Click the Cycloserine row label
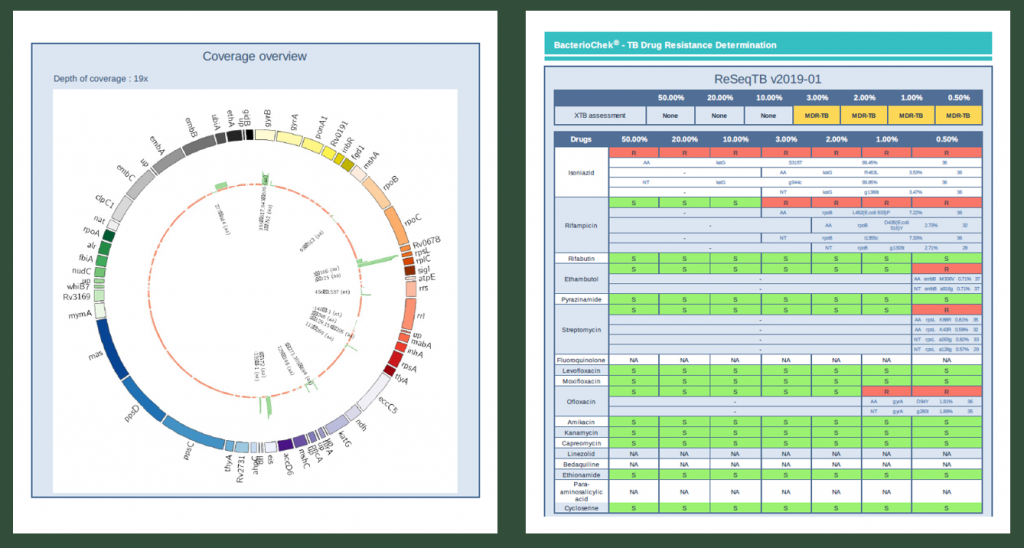1024x548 pixels. point(581,508)
